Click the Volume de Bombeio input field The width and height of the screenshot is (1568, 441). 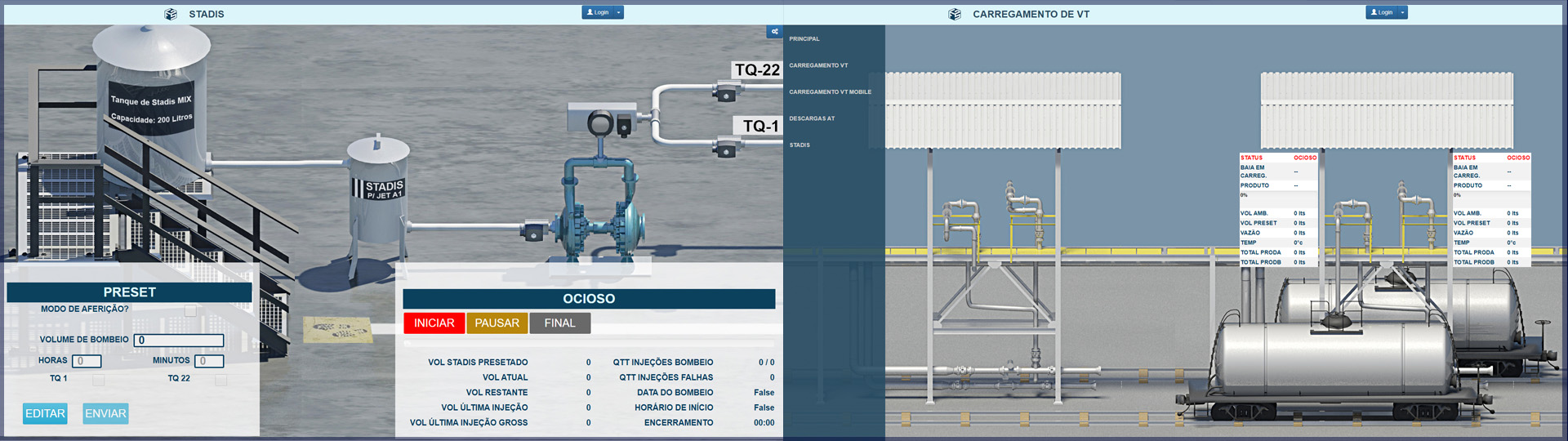tap(179, 341)
